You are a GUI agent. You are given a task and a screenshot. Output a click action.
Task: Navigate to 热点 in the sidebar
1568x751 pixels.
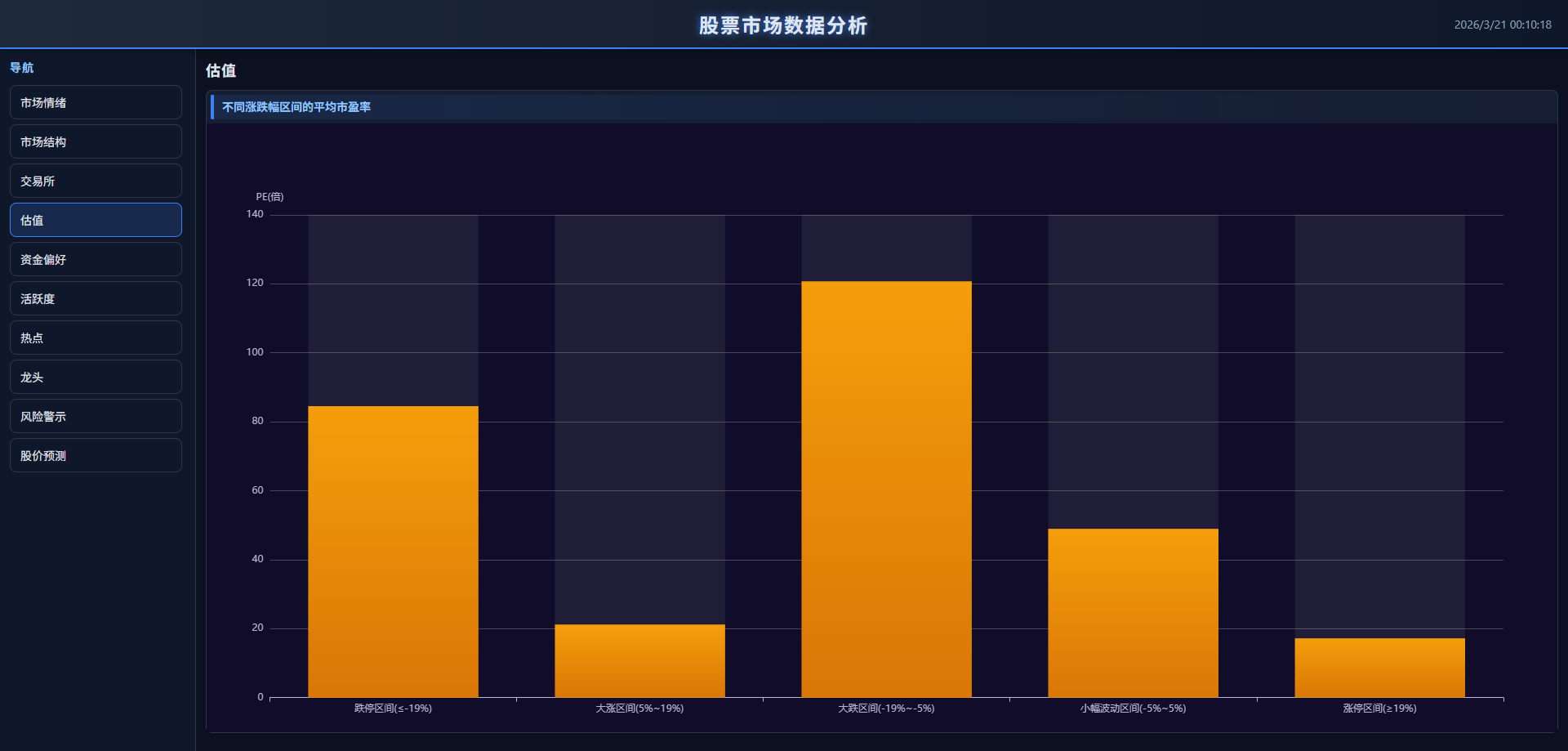(x=96, y=338)
